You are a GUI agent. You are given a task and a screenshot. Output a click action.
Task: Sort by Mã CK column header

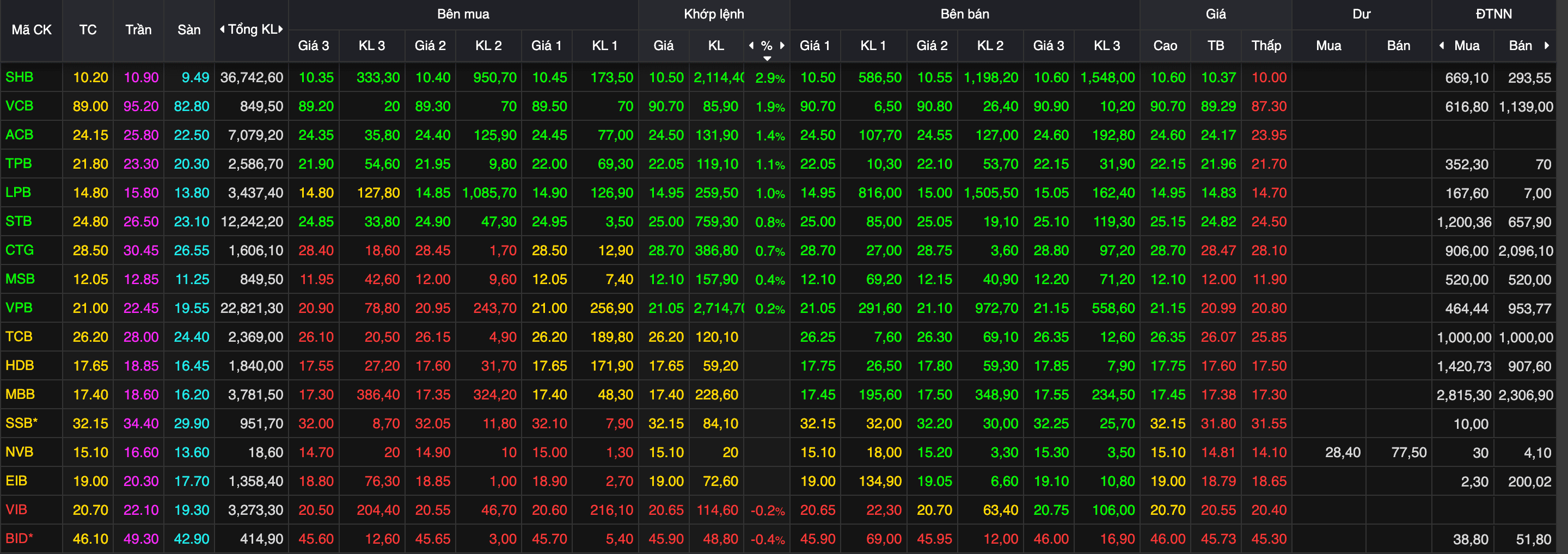point(32,30)
